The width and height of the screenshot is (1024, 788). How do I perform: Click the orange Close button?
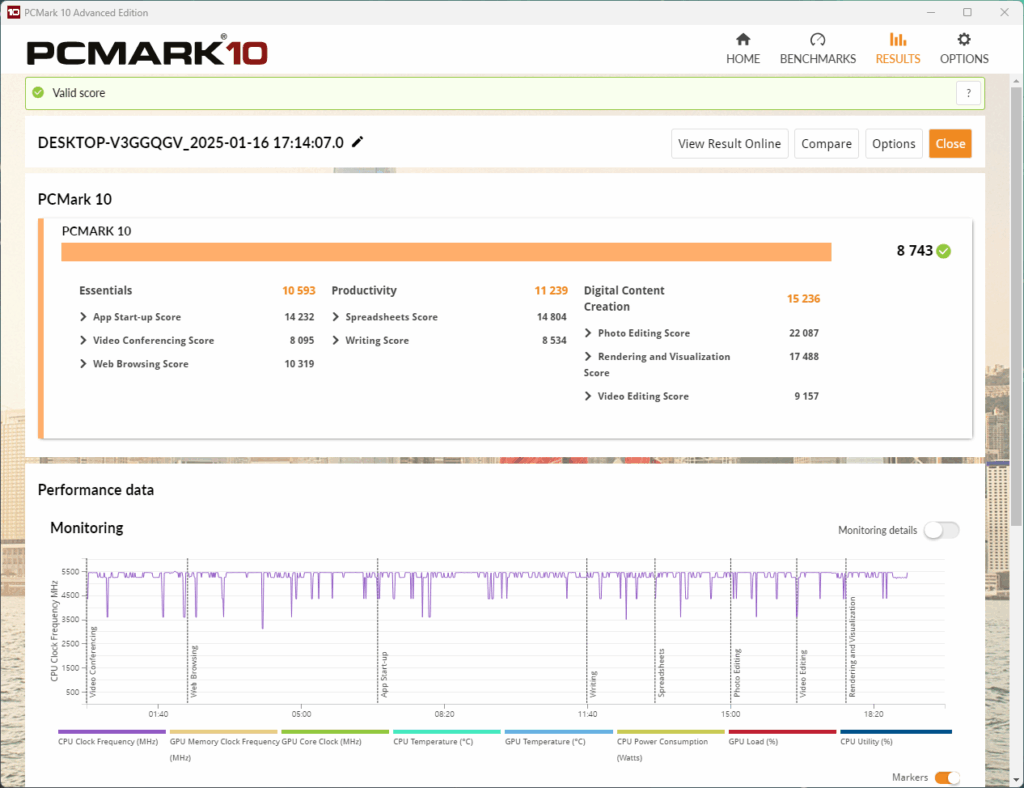(x=950, y=144)
